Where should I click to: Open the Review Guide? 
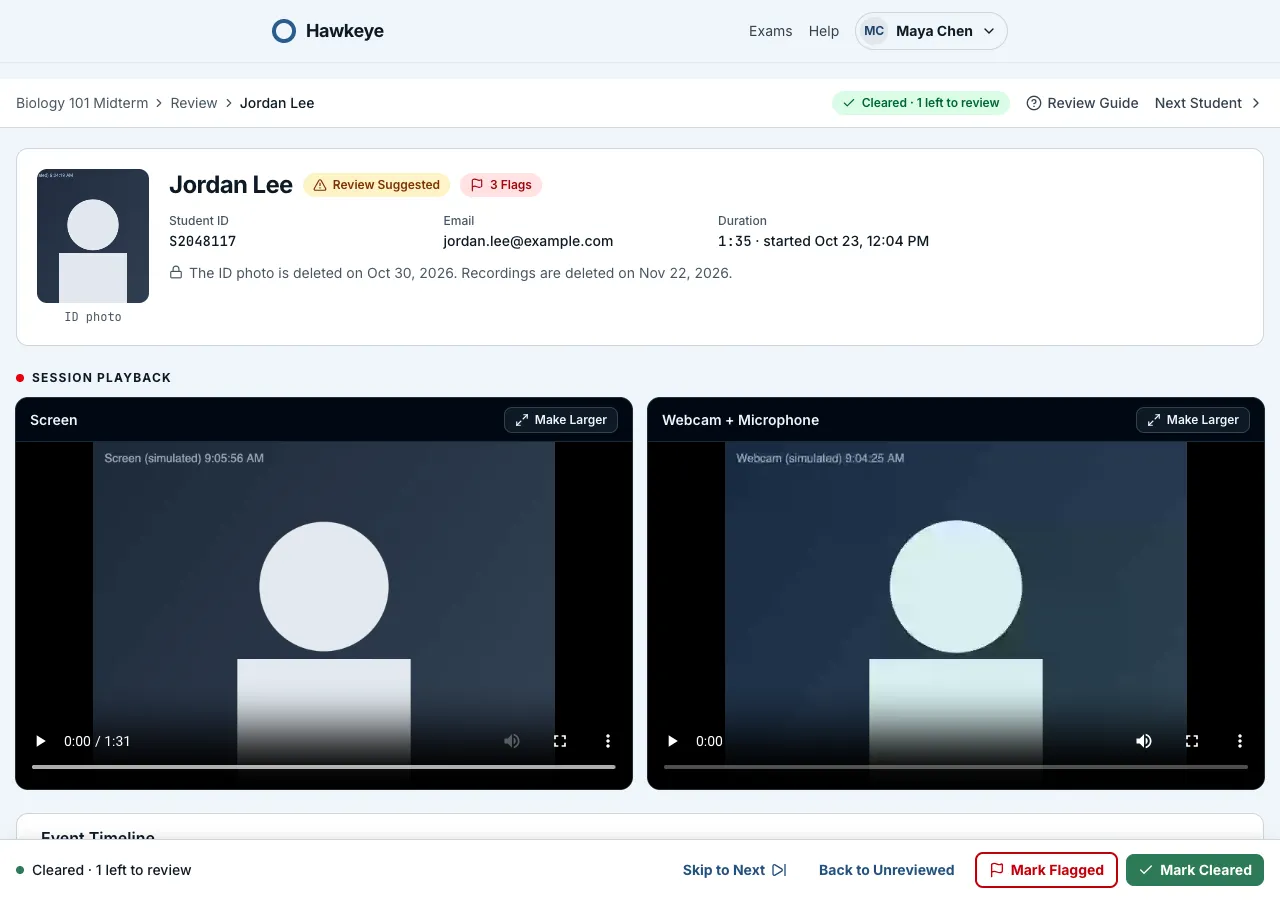click(1083, 103)
